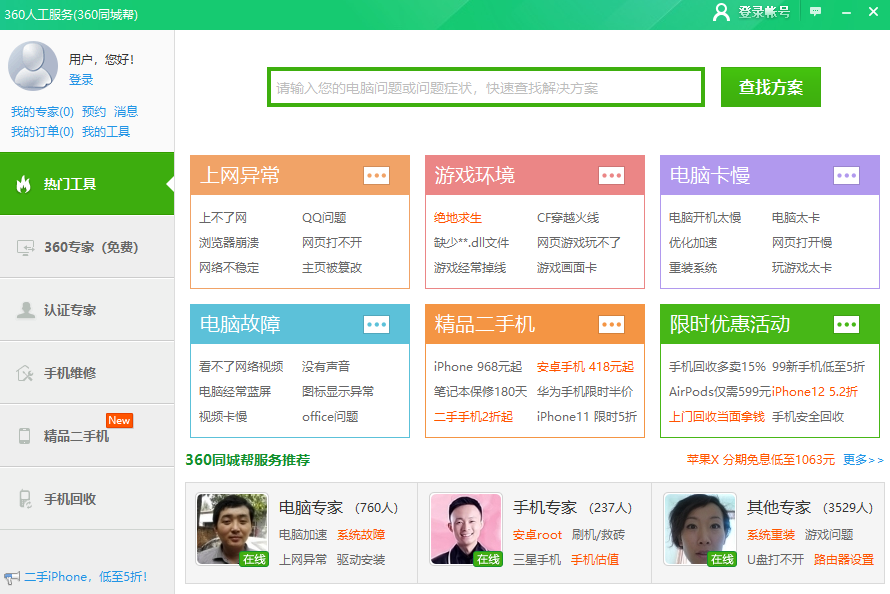The height and width of the screenshot is (594, 890).
Task: Click the 电脑专家 expert photo
Action: coord(232,529)
